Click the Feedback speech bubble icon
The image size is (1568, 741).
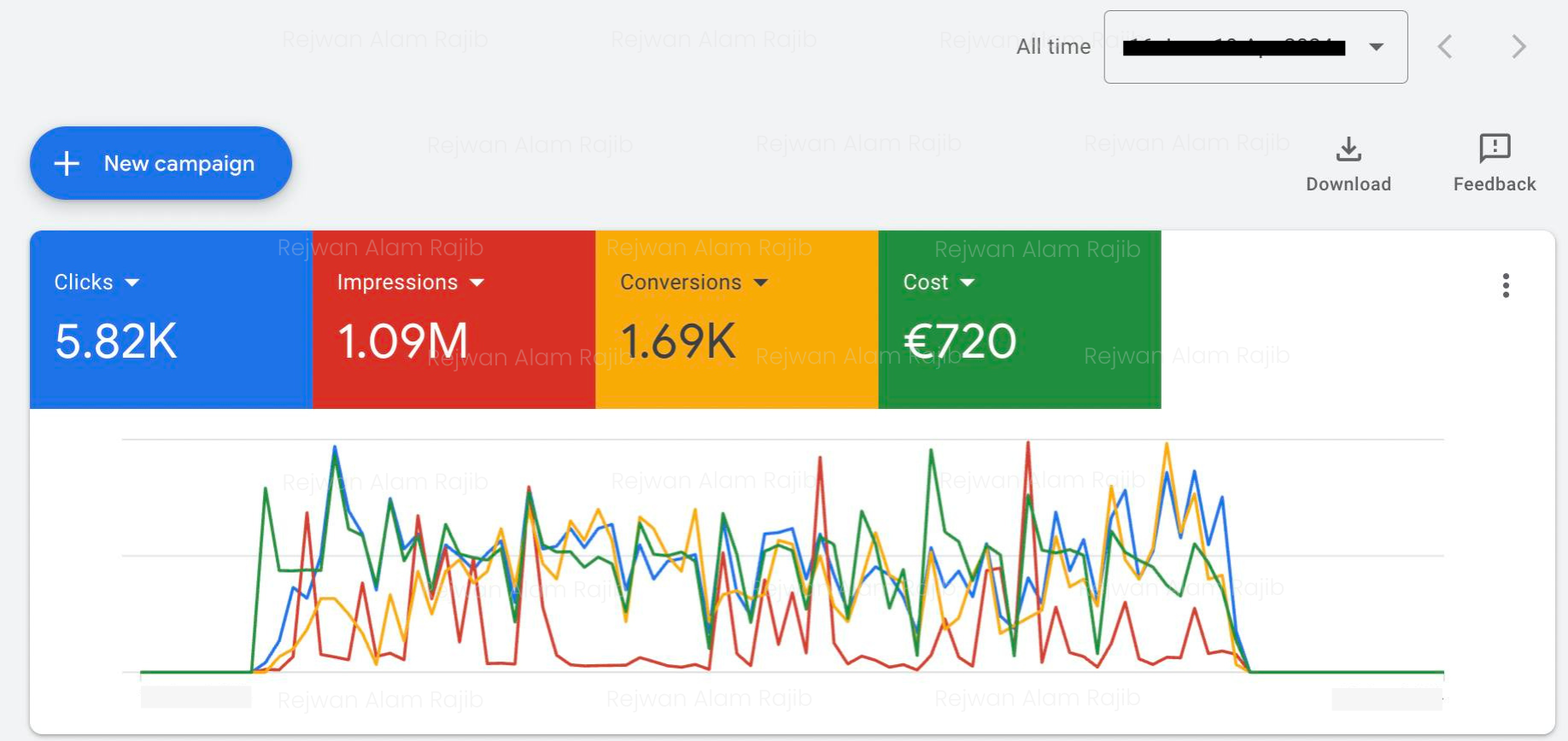(x=1494, y=149)
